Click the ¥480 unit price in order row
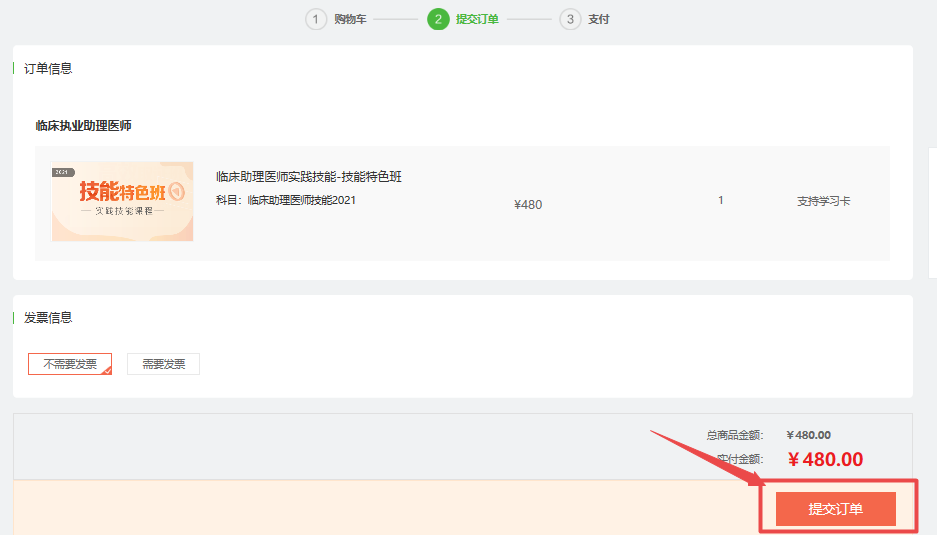Image resolution: width=937 pixels, height=535 pixels. [527, 205]
